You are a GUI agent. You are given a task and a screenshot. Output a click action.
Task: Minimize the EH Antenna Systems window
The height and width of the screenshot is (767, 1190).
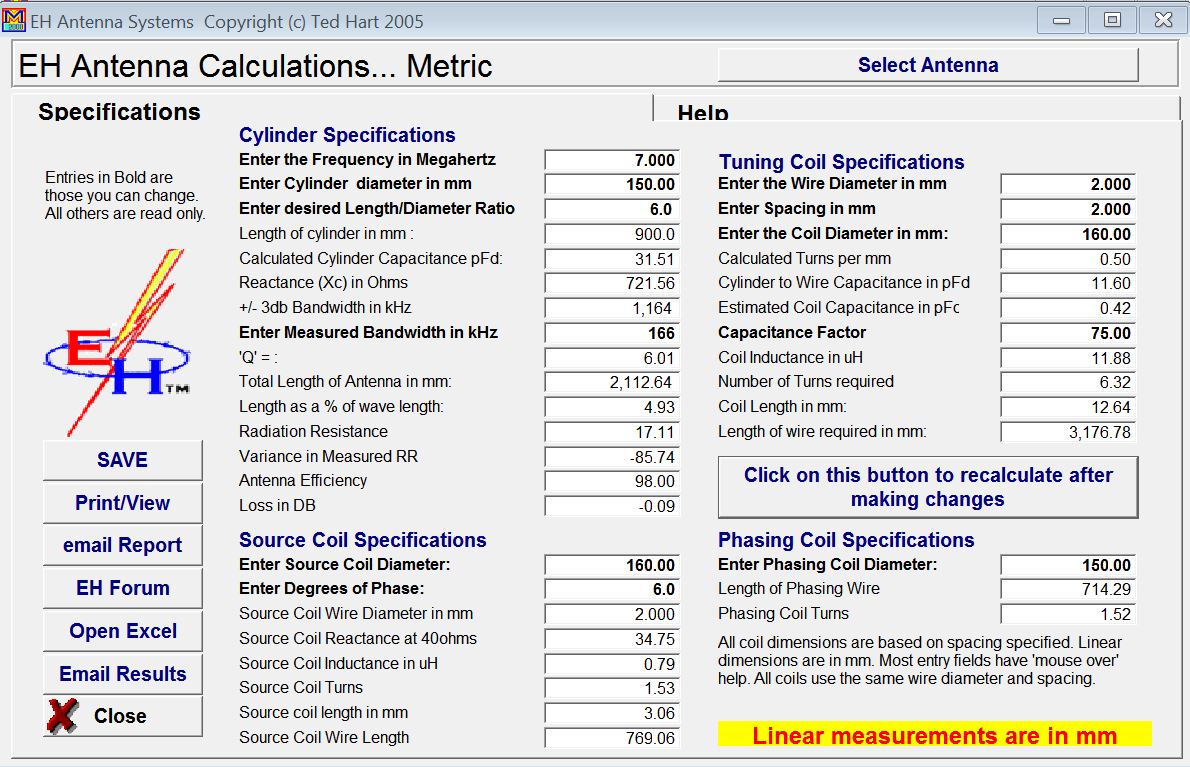(1061, 20)
